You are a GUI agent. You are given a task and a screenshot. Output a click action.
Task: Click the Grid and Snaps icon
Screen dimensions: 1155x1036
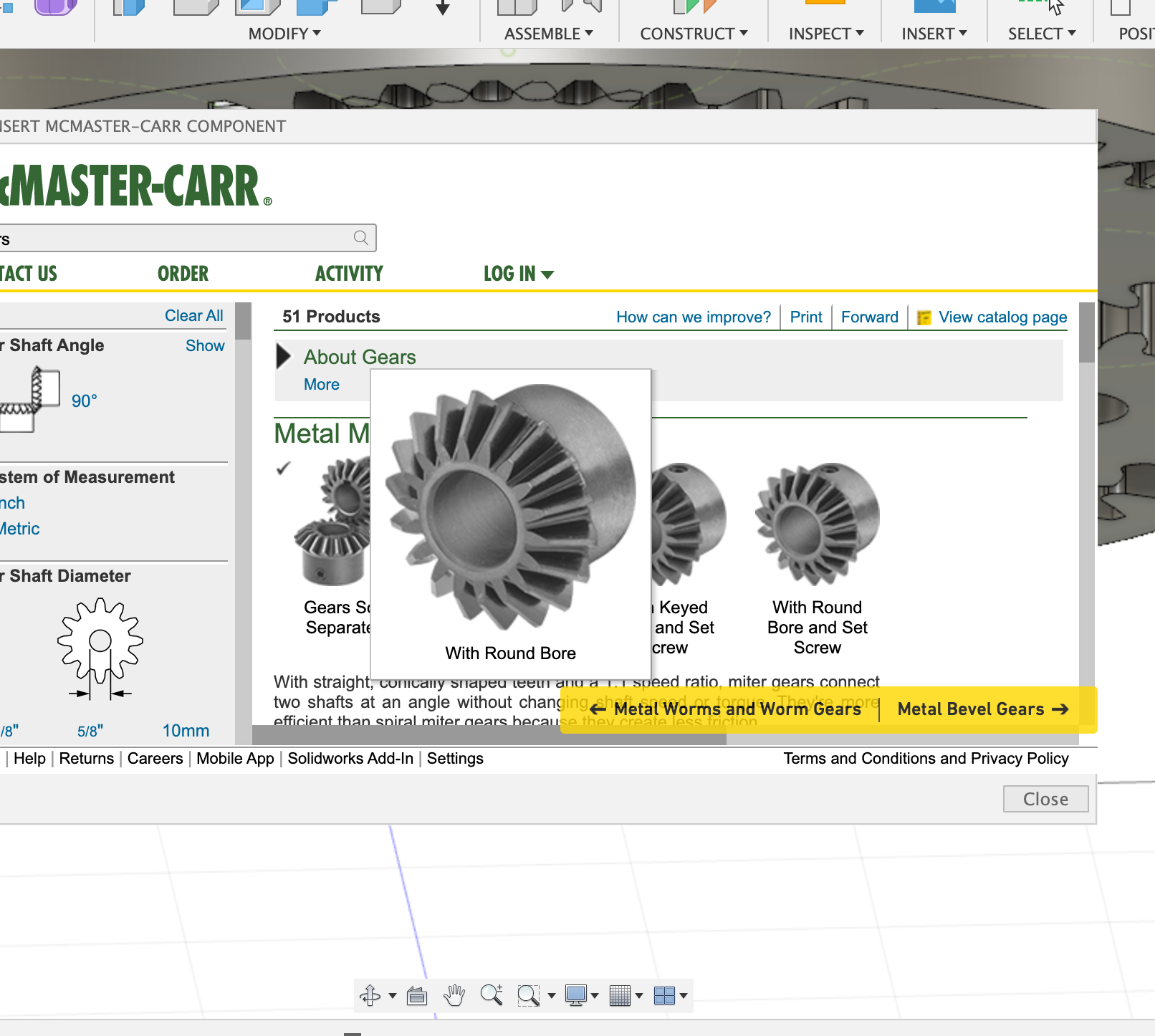(620, 995)
